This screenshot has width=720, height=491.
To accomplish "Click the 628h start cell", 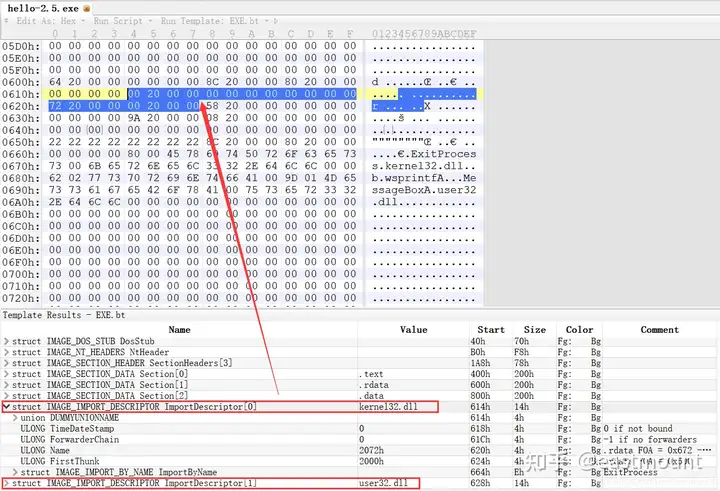I will [x=480, y=483].
